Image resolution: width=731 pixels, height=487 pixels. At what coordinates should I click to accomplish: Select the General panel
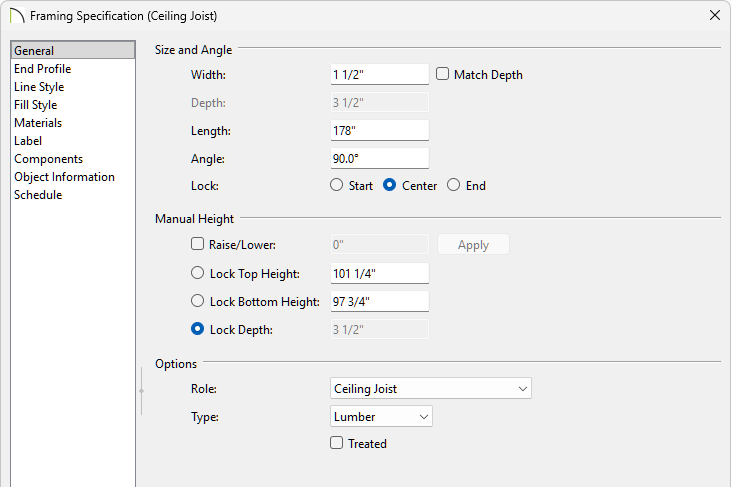pyautogui.click(x=73, y=50)
